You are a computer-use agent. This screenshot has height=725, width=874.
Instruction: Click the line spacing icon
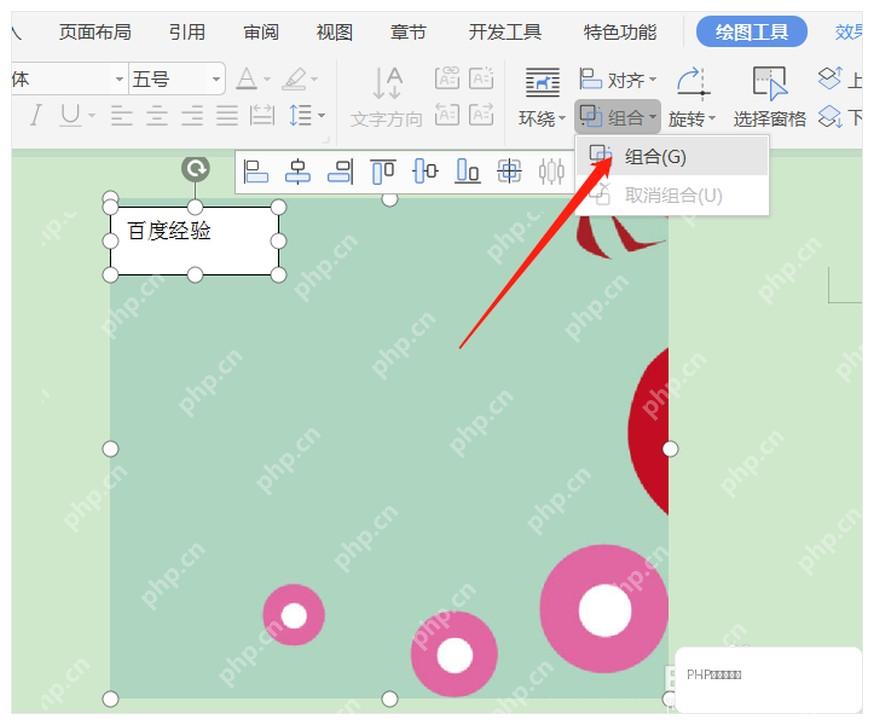(300, 115)
